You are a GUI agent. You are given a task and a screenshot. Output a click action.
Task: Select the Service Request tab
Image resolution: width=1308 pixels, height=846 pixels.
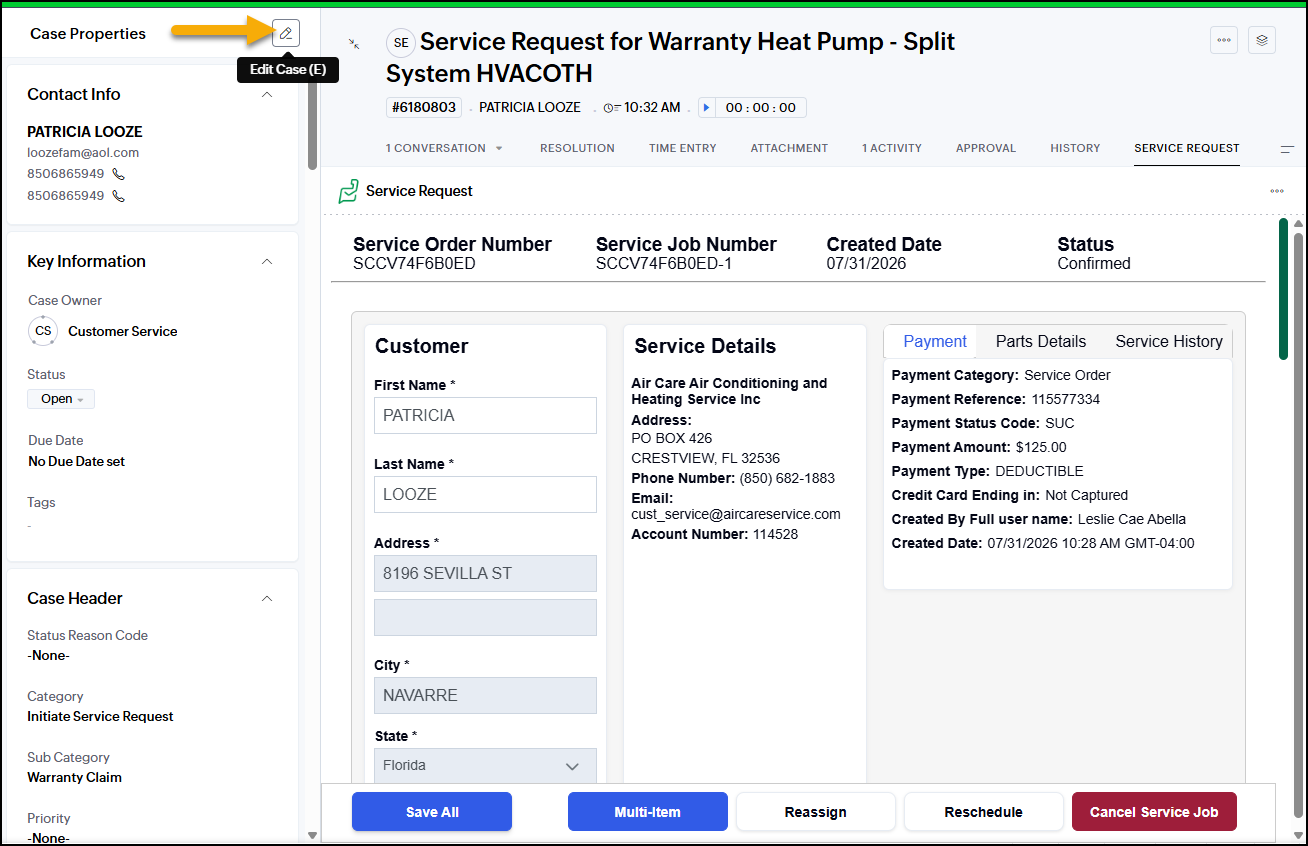coord(1187,148)
